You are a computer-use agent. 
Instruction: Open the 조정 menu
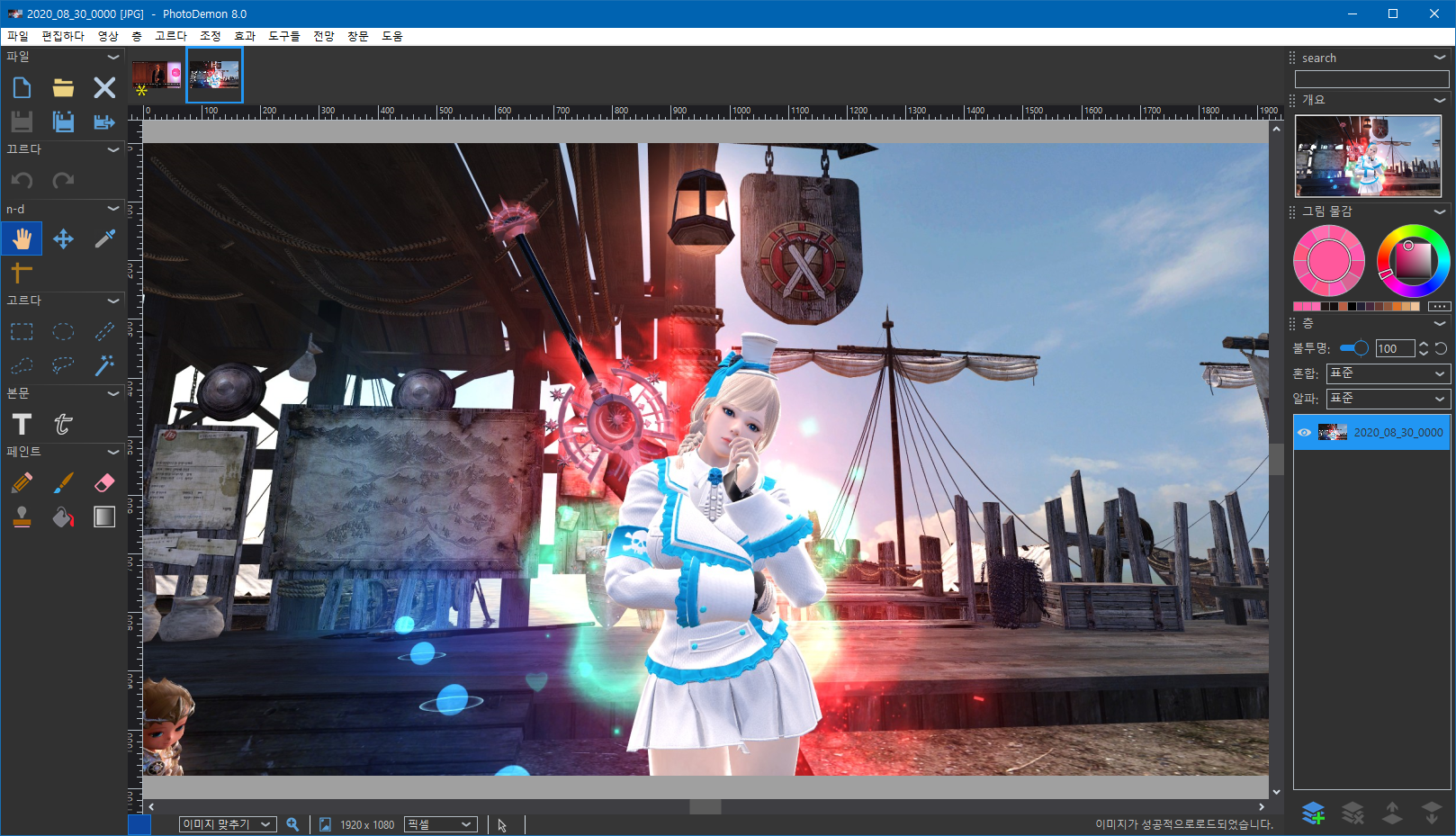(211, 36)
